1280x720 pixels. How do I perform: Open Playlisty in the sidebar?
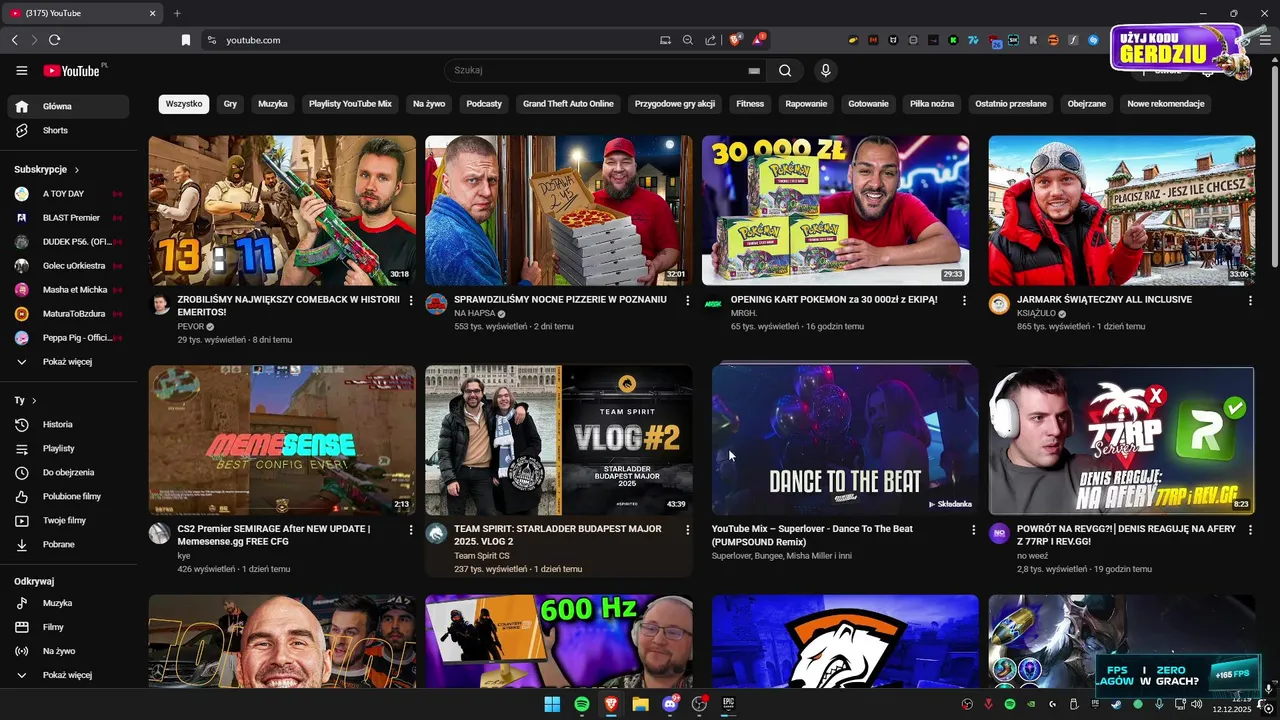(68, 448)
